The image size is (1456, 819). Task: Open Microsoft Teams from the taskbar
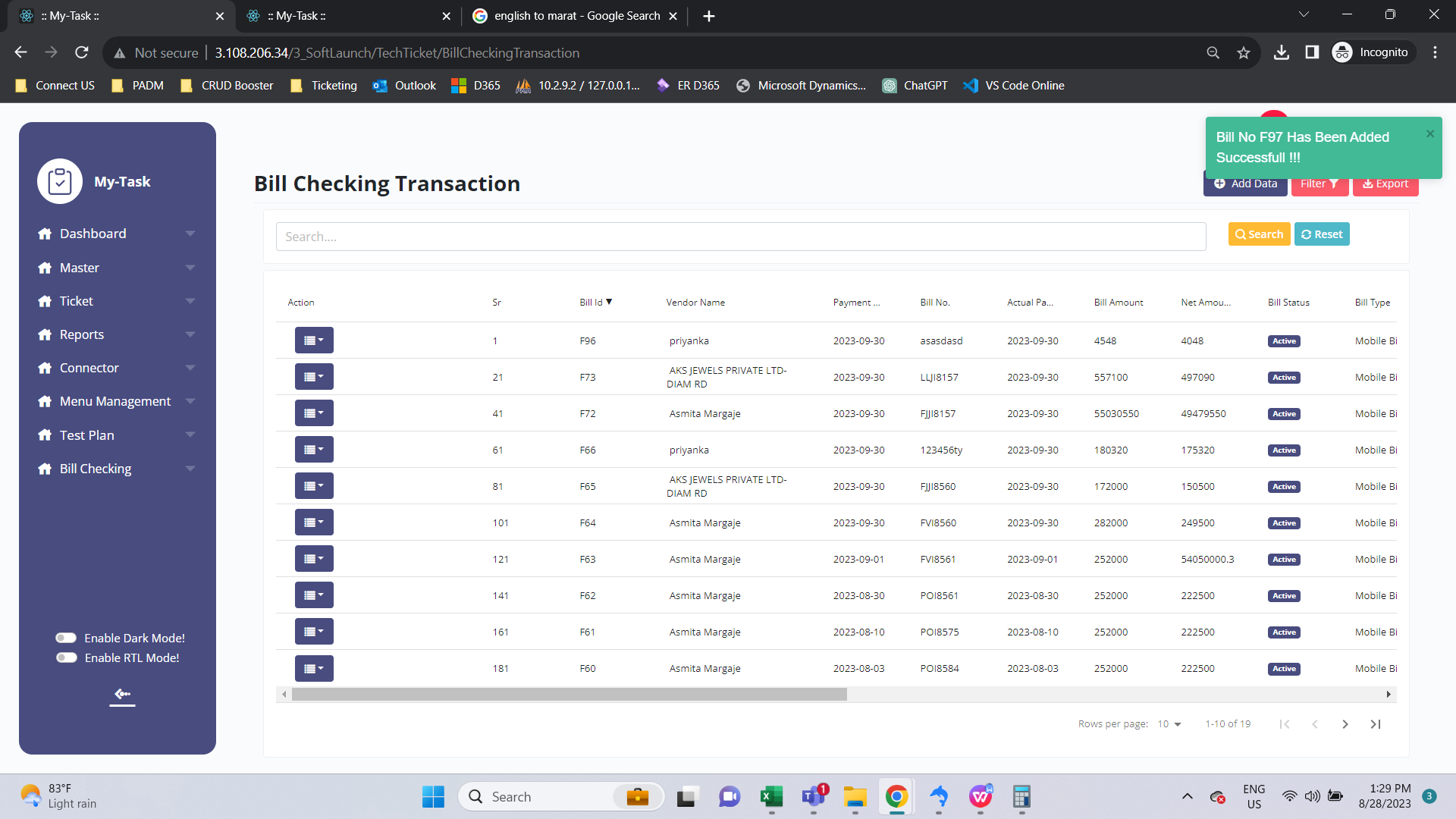(x=814, y=796)
